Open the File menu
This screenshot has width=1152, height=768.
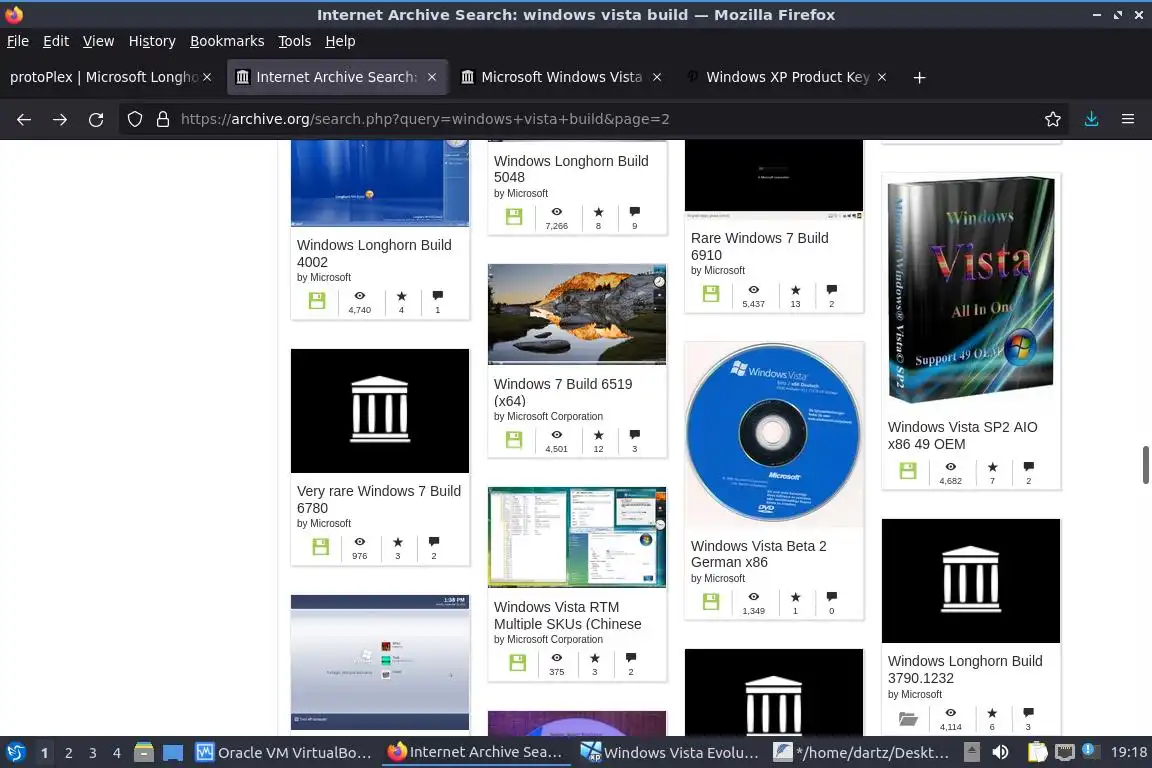click(x=18, y=41)
